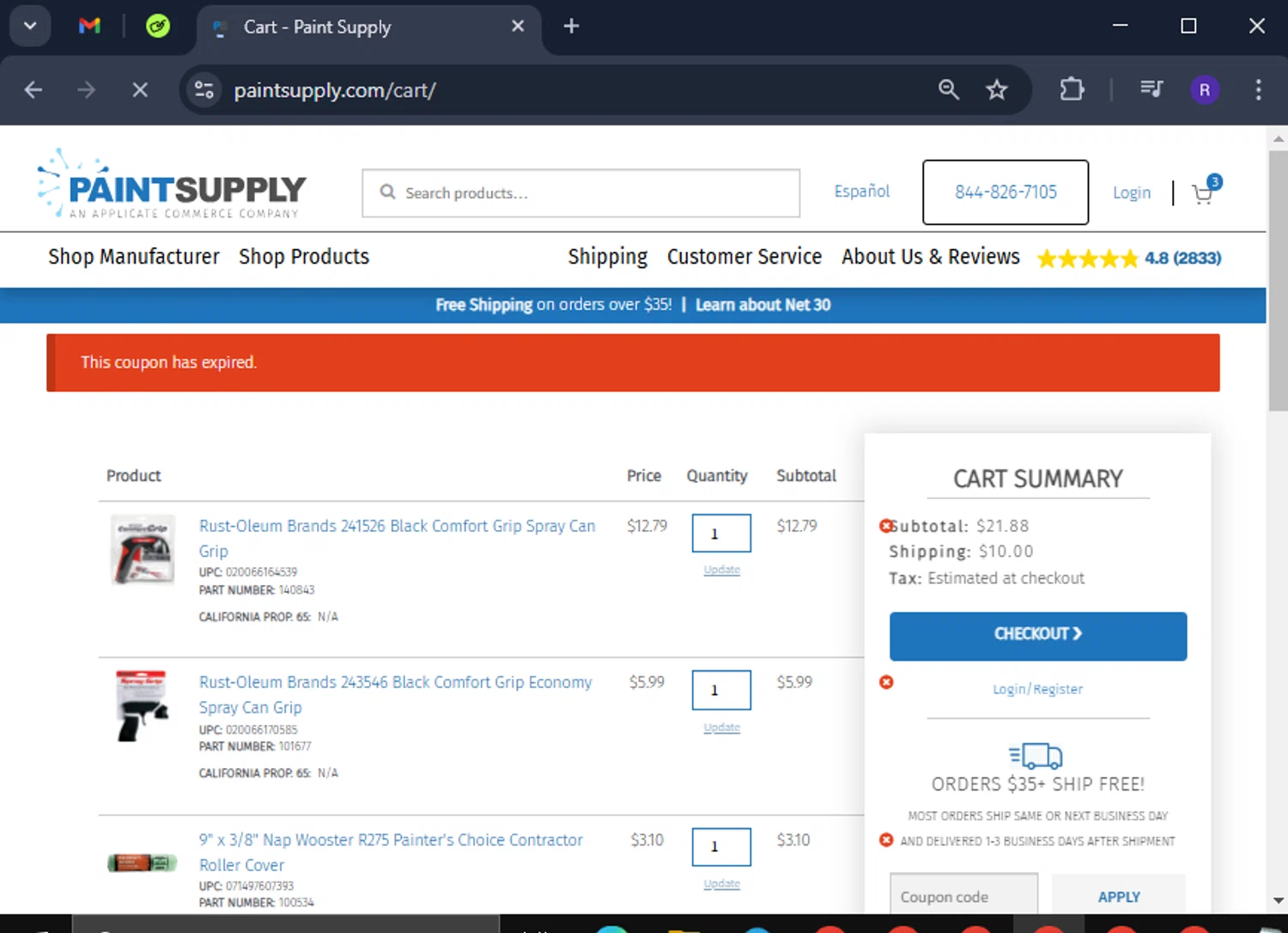
Task: Click the scrollbar up arrow
Action: (1278, 138)
